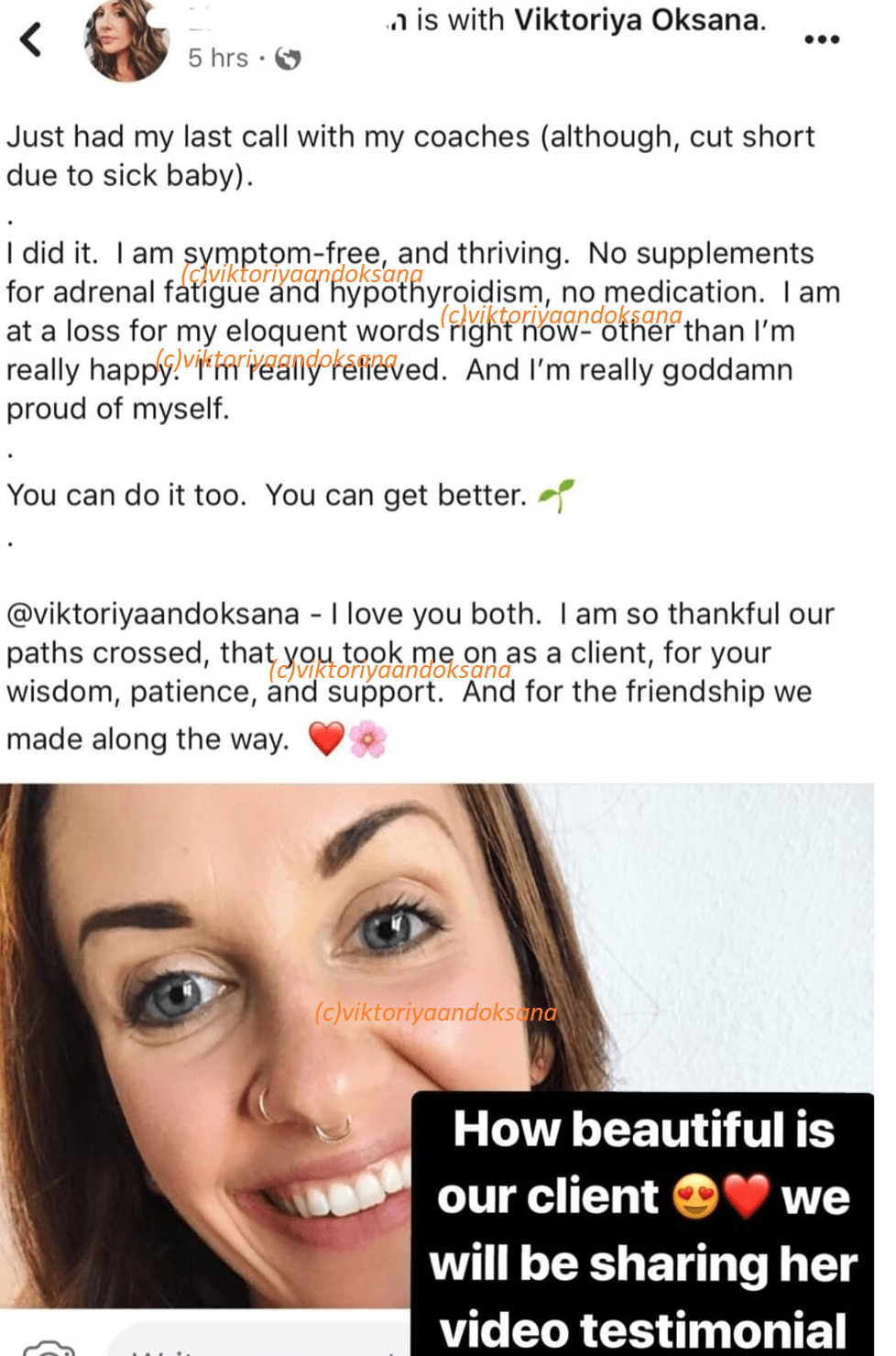This screenshot has height=1356, width=896.
Task: Tap the orange watermark on the photo
Action: [x=435, y=1012]
